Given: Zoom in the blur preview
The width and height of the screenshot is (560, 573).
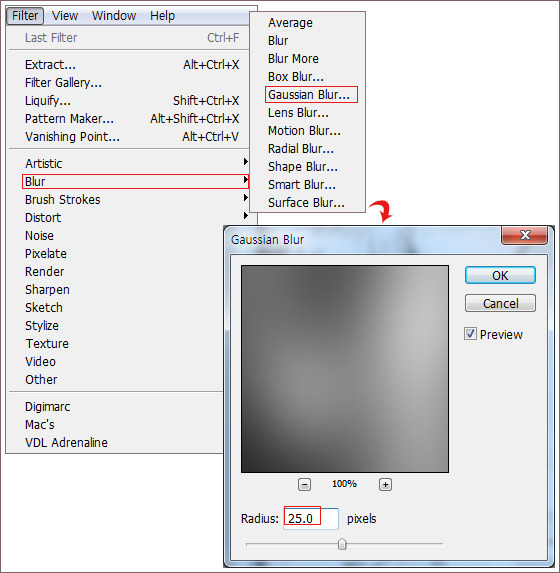Looking at the screenshot, I should 385,485.
